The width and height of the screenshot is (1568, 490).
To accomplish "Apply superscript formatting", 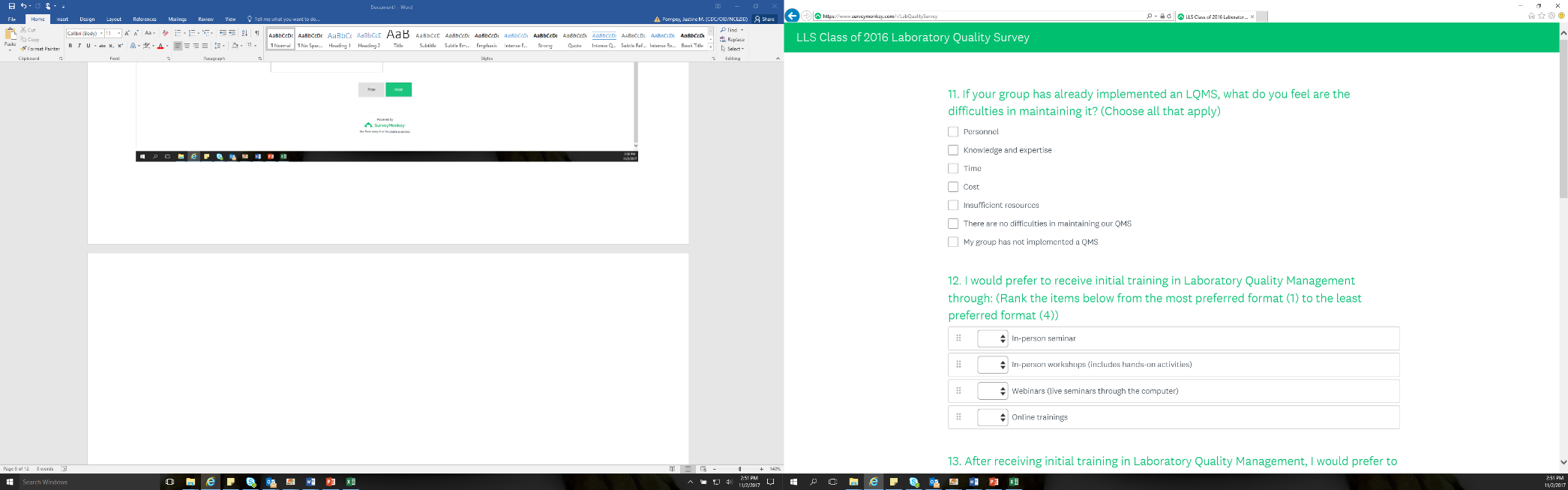I will (120, 46).
